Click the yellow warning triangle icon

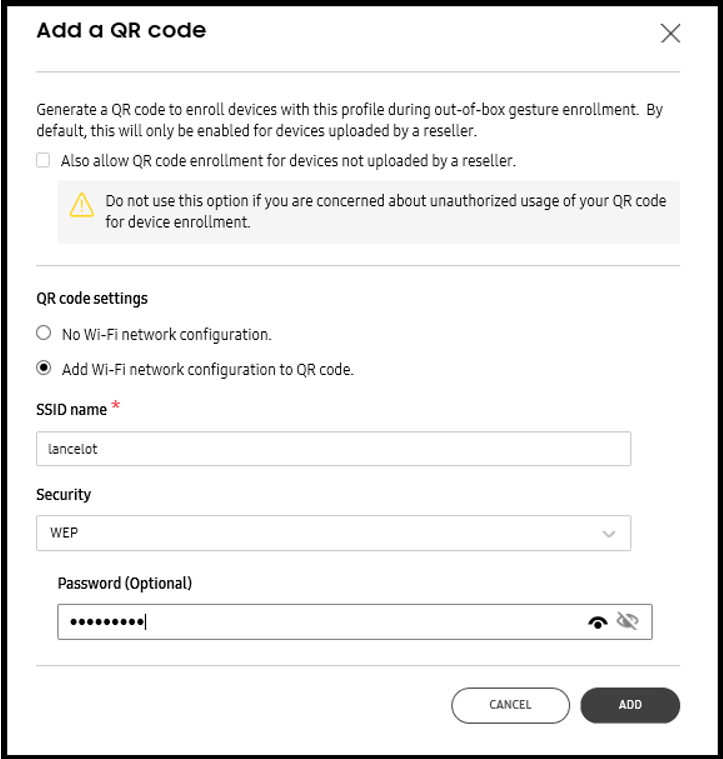click(82, 205)
